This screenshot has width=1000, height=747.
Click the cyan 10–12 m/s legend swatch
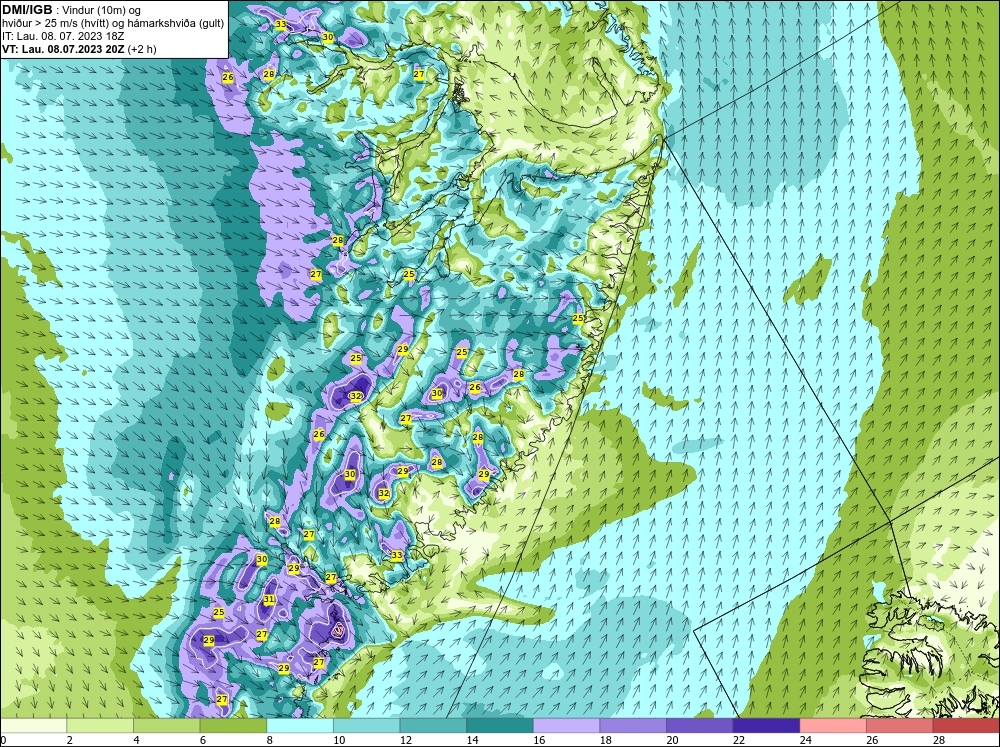[366, 725]
